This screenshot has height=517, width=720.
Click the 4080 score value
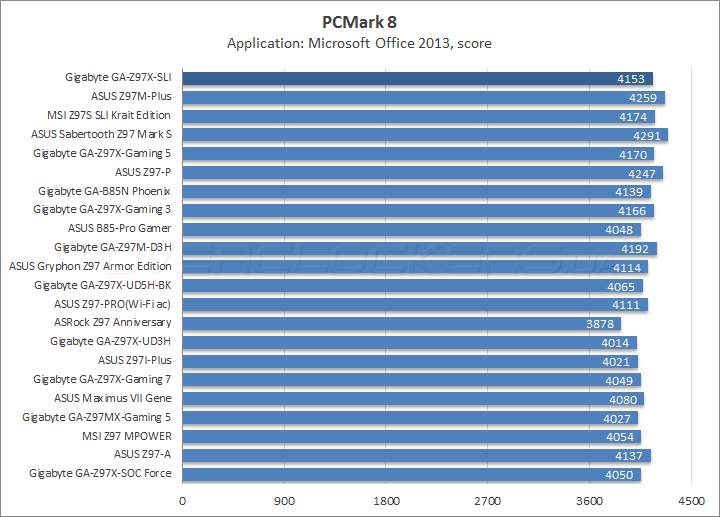[x=623, y=400]
